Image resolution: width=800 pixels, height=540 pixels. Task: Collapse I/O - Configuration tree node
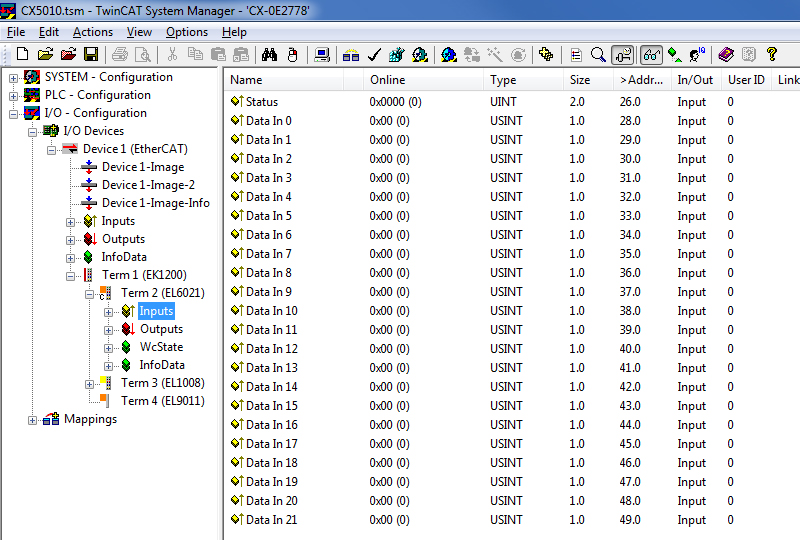(13, 114)
